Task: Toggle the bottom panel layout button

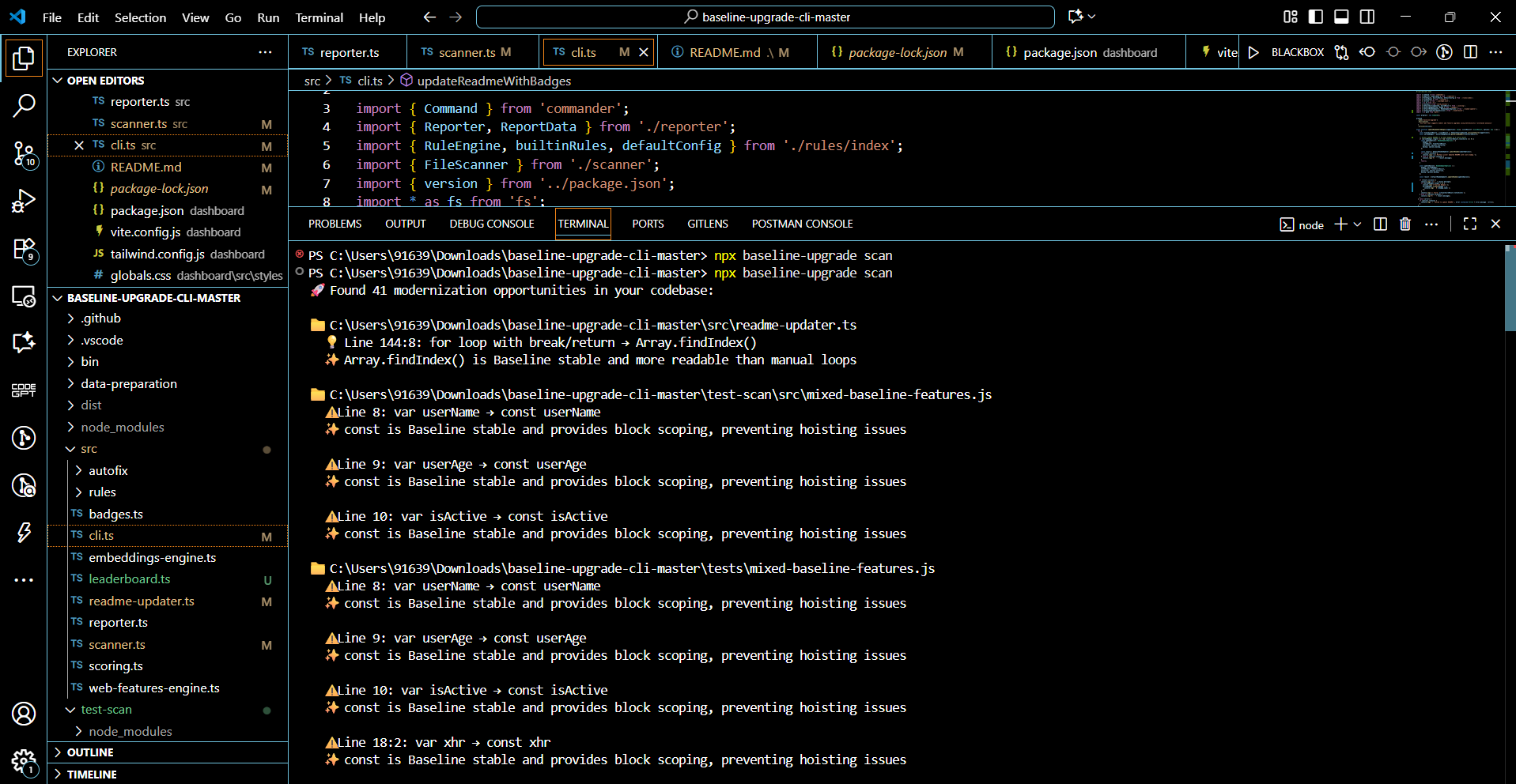Action: tap(1341, 17)
